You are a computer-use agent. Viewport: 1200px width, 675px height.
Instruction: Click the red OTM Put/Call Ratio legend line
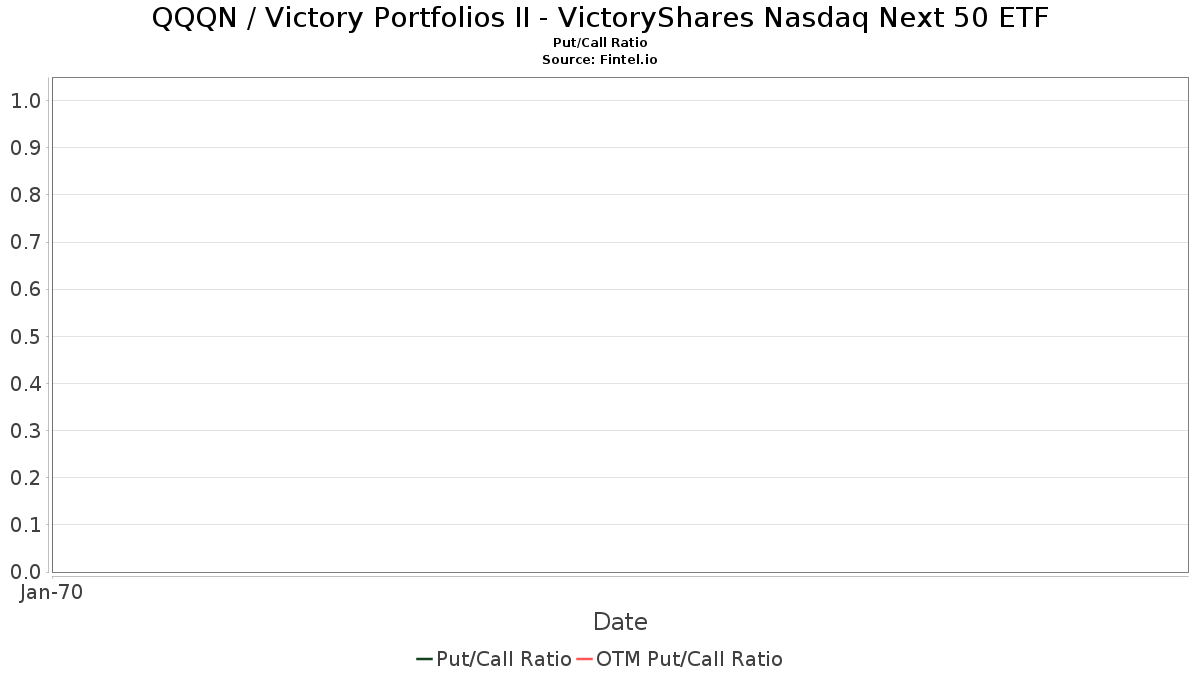point(584,659)
